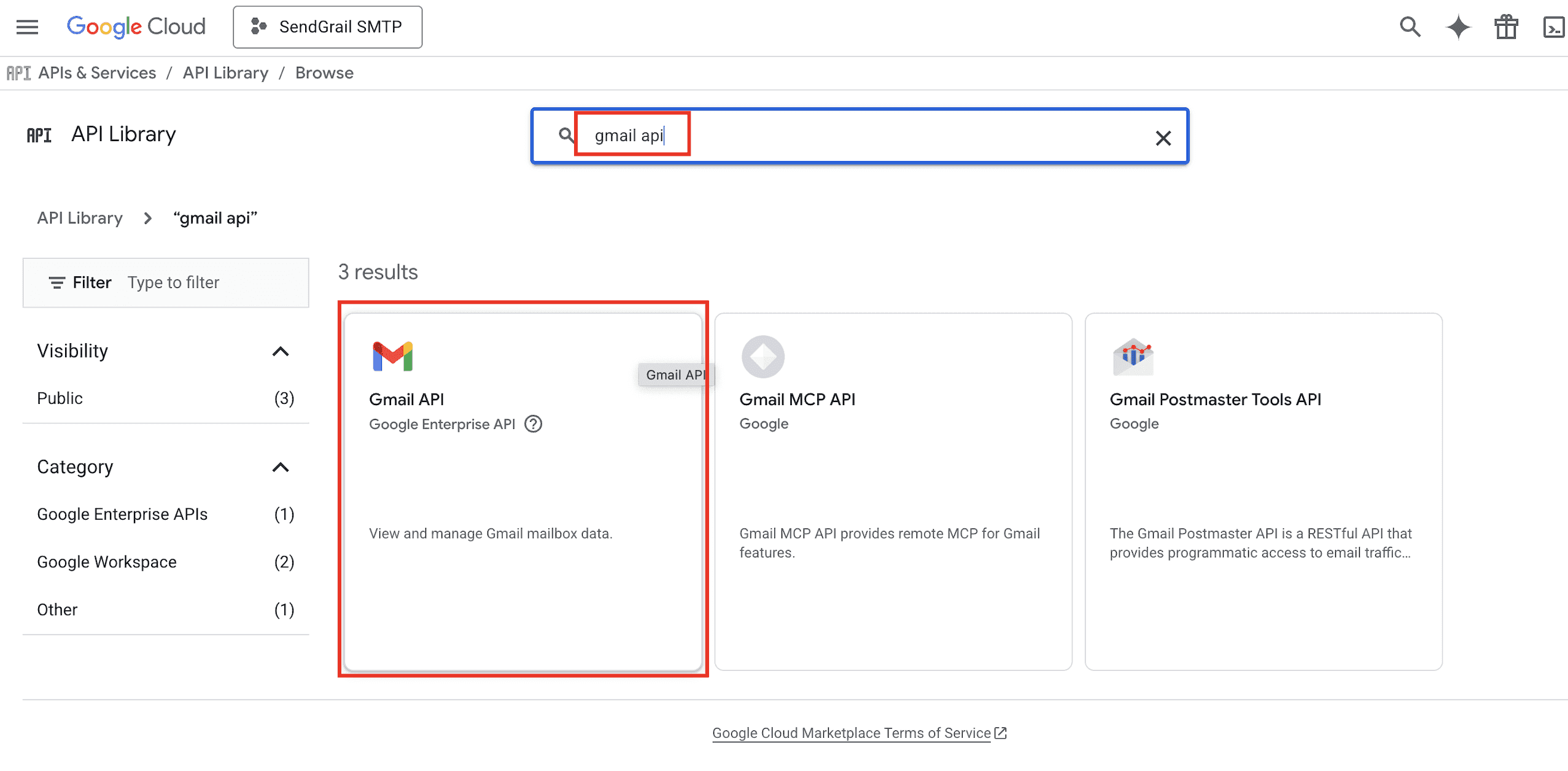
Task: Click the top bar search magnifier icon
Action: pos(1410,27)
